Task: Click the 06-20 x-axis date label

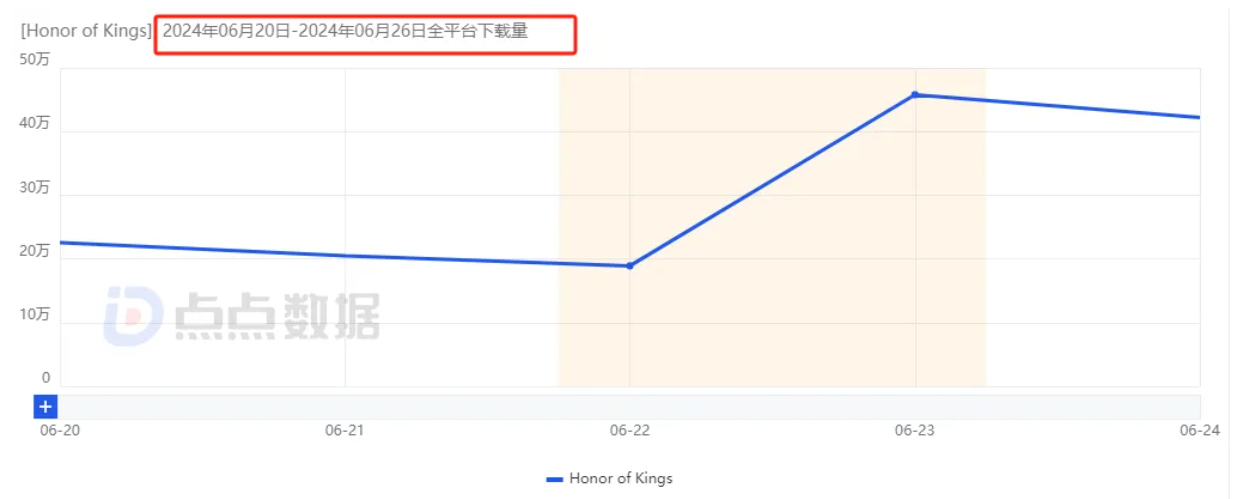Action: (59, 430)
